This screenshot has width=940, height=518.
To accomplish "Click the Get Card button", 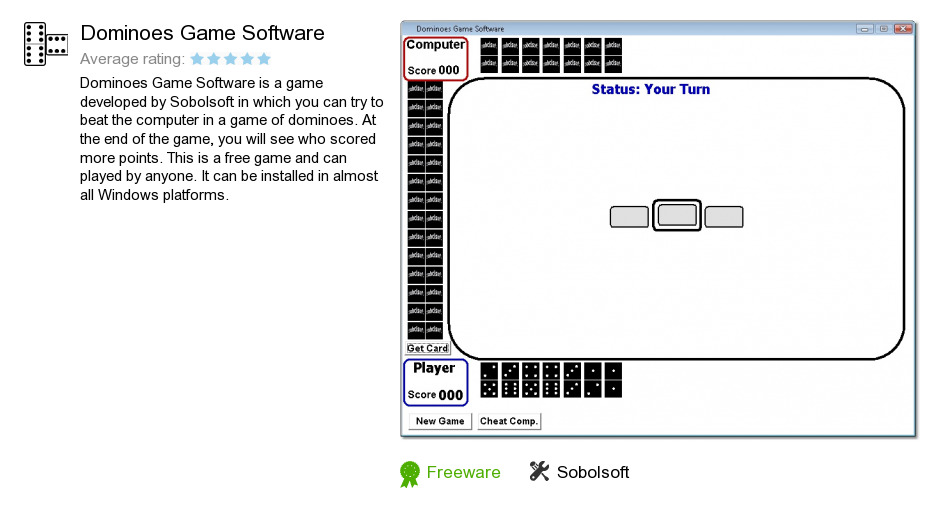I will (427, 348).
